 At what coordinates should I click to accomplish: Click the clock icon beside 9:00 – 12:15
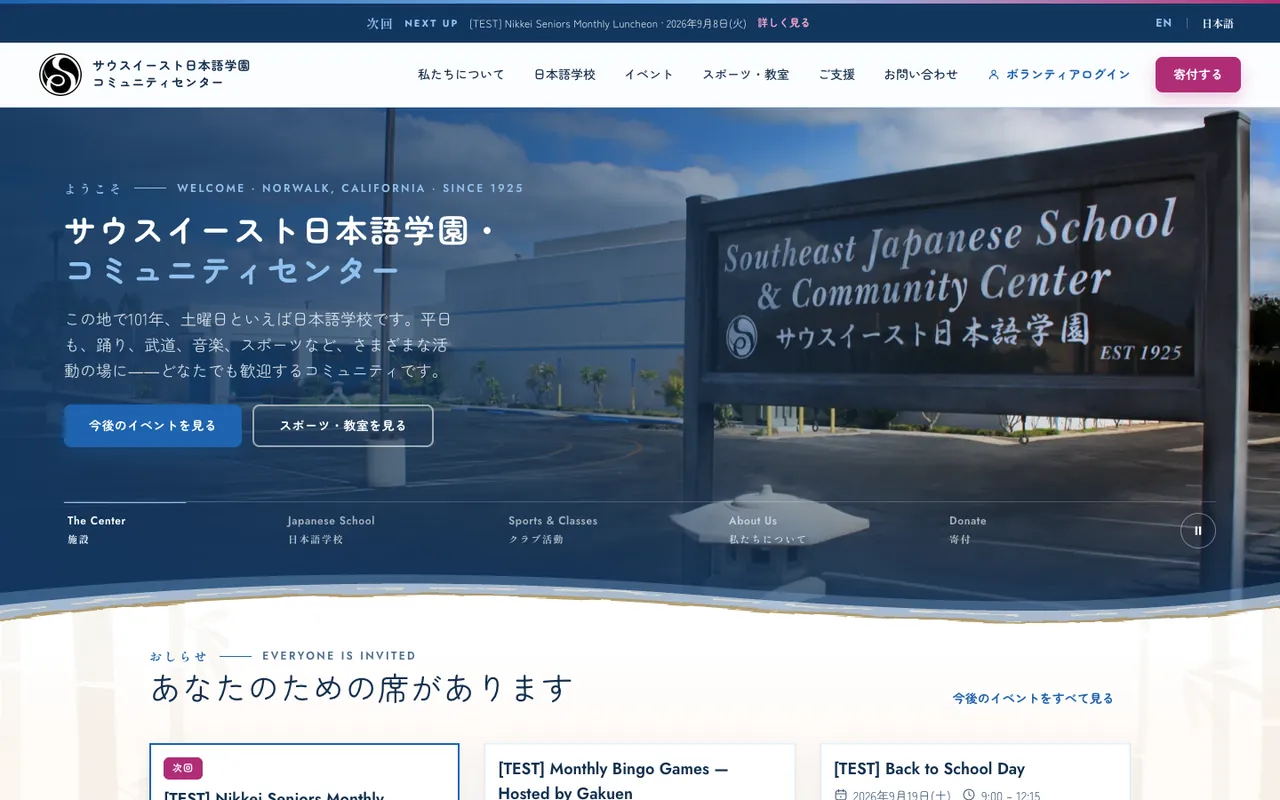click(969, 796)
